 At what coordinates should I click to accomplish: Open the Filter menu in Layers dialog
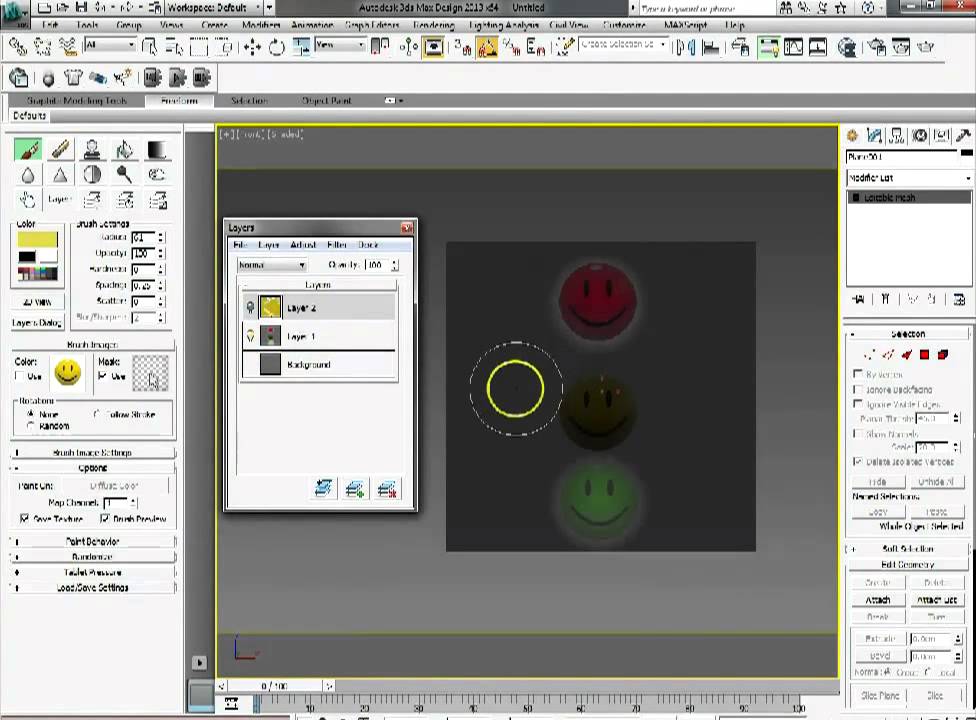[337, 245]
